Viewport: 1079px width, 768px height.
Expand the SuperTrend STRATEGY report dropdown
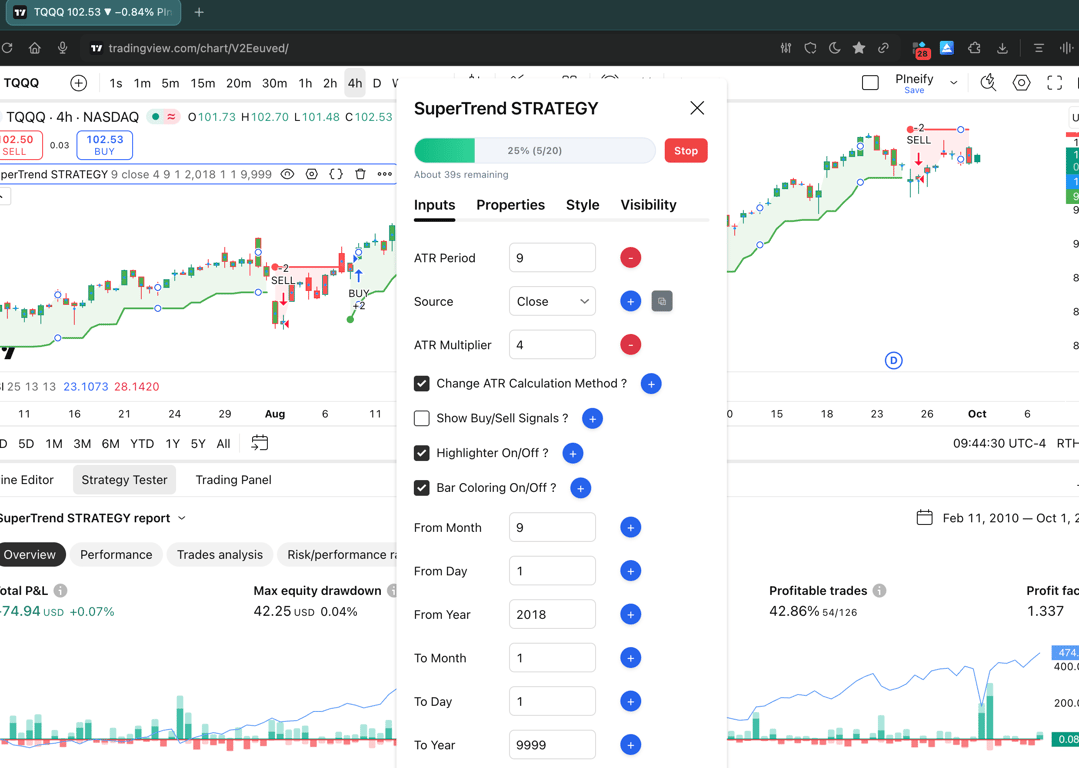[x=182, y=518]
